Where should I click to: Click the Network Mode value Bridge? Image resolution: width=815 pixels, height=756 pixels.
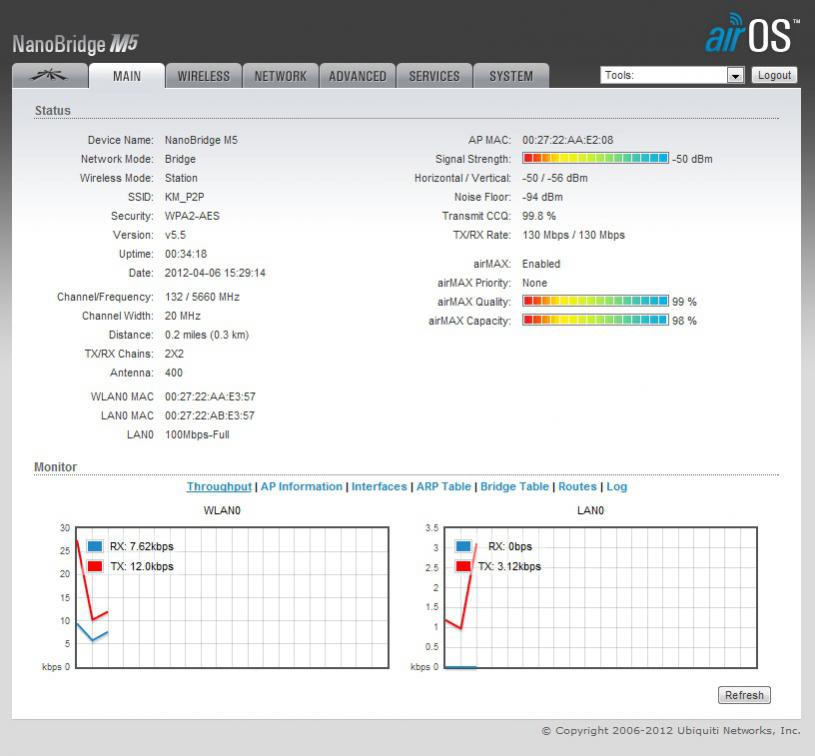[180, 159]
